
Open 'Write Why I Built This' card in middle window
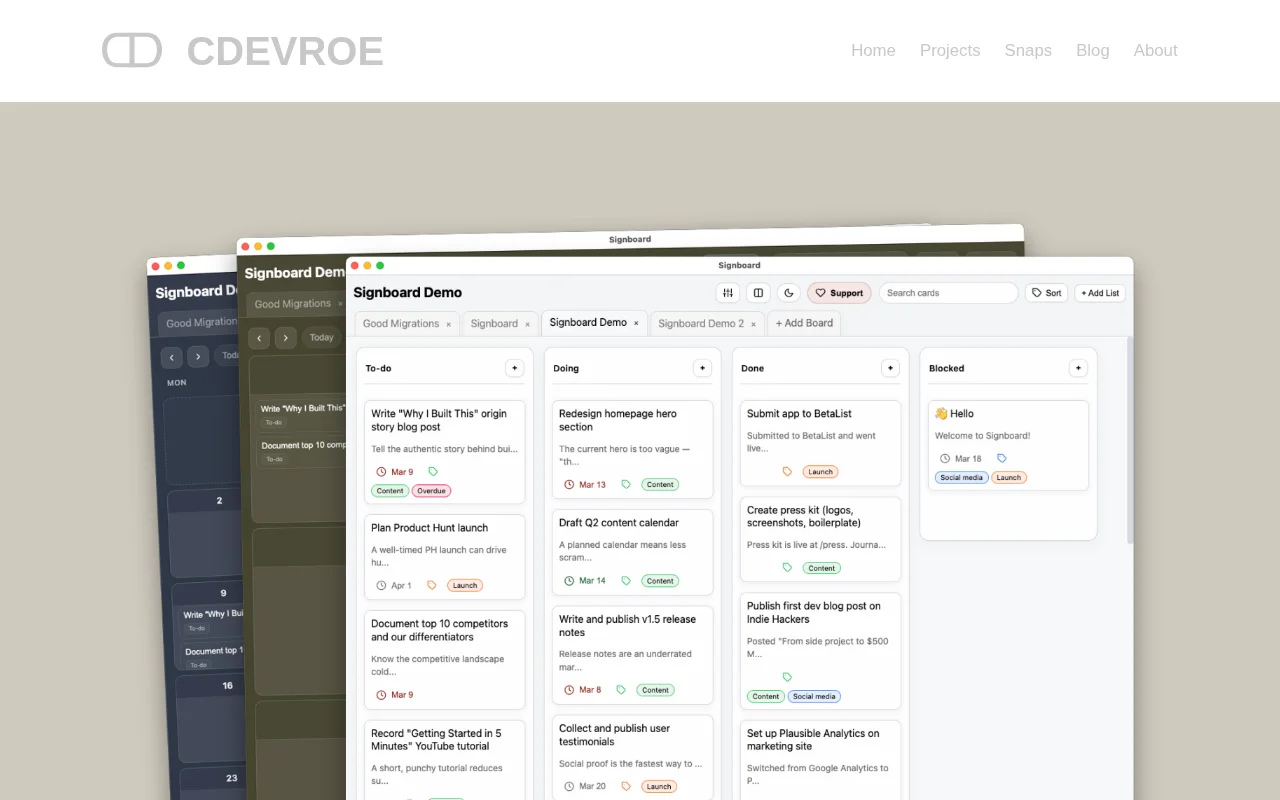click(301, 415)
